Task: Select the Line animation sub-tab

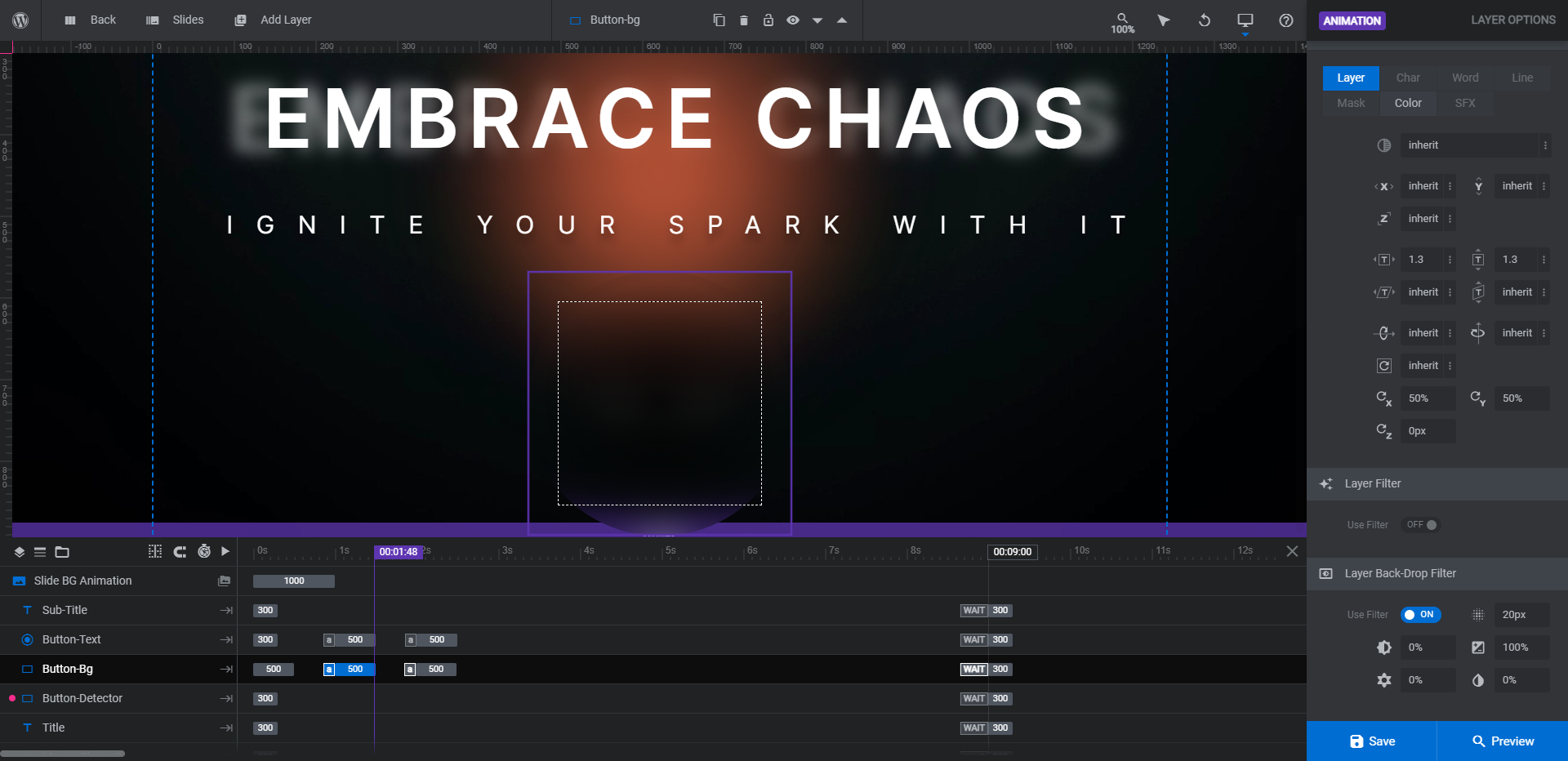Action: point(1522,78)
